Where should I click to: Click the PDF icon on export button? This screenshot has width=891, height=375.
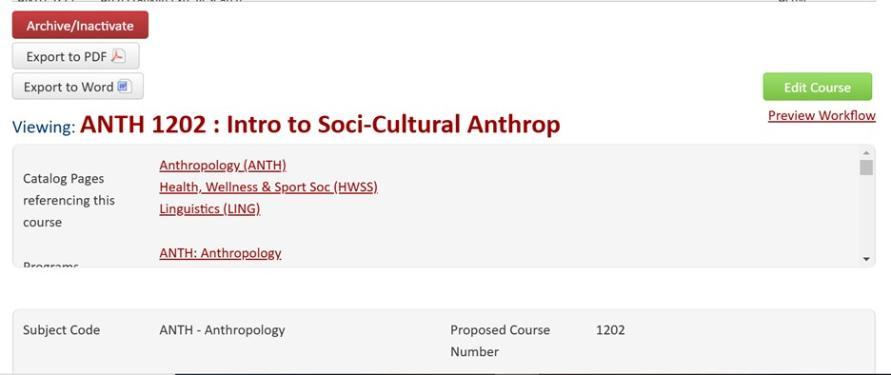tap(118, 56)
